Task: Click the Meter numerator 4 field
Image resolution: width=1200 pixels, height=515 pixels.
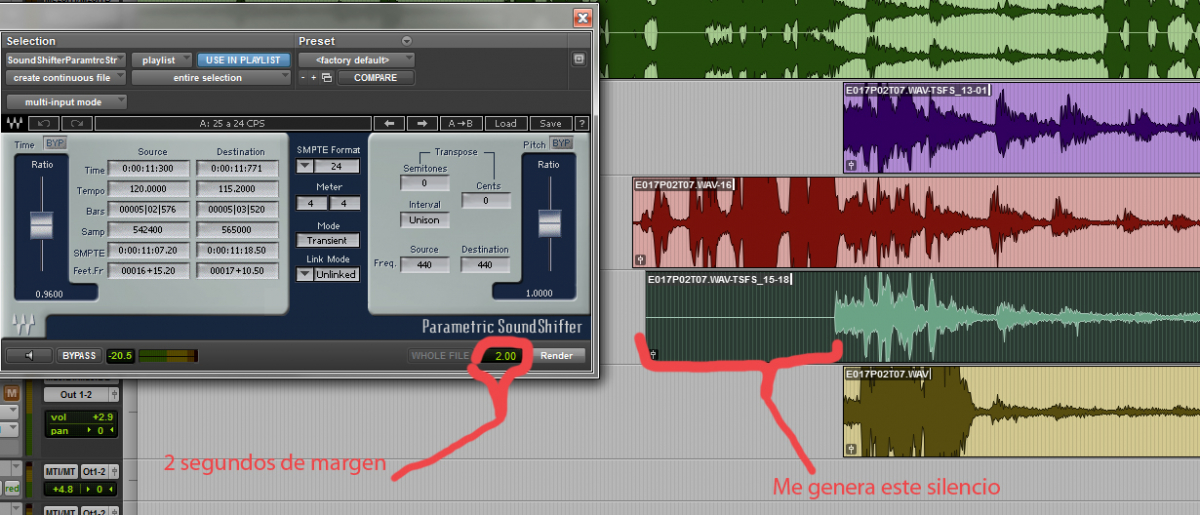Action: pyautogui.click(x=309, y=203)
